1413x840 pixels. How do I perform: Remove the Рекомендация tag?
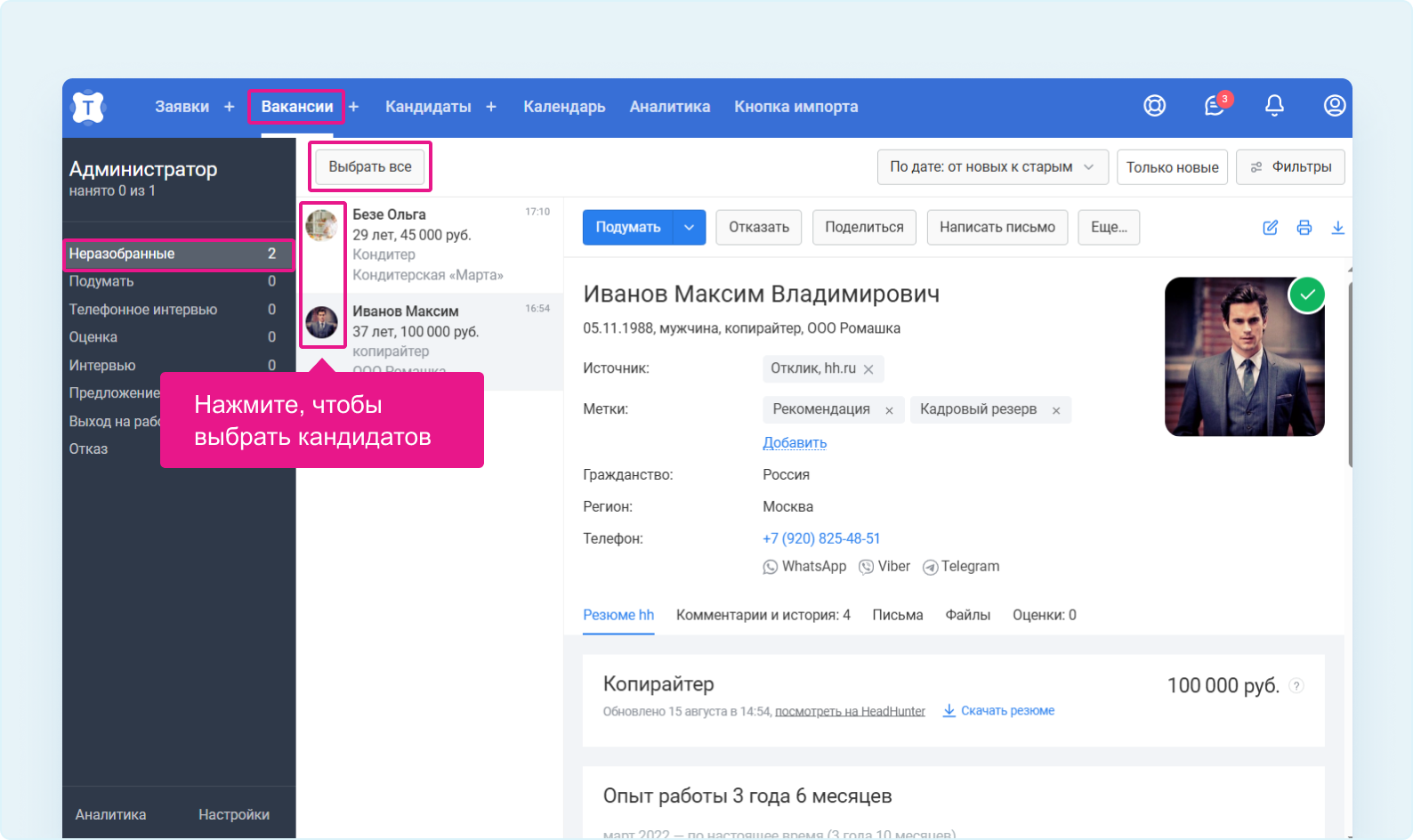(889, 410)
